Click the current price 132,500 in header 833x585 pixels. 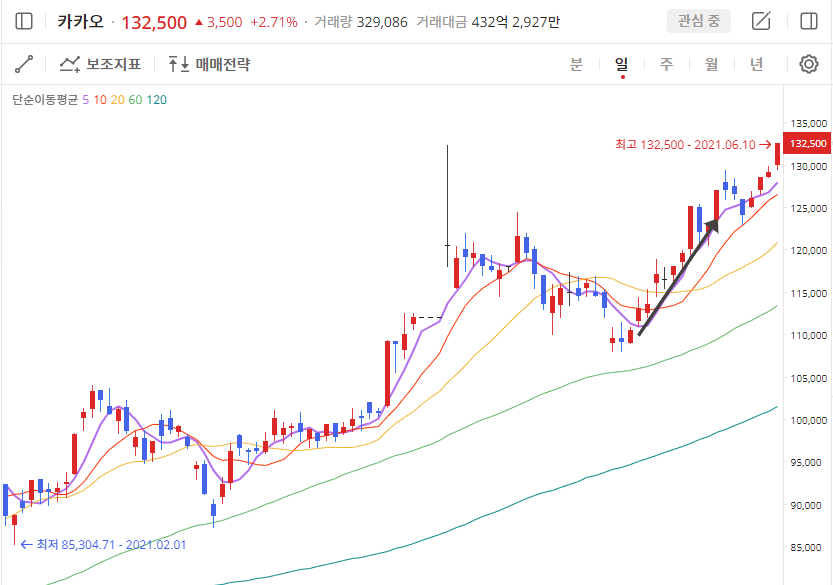[x=154, y=22]
